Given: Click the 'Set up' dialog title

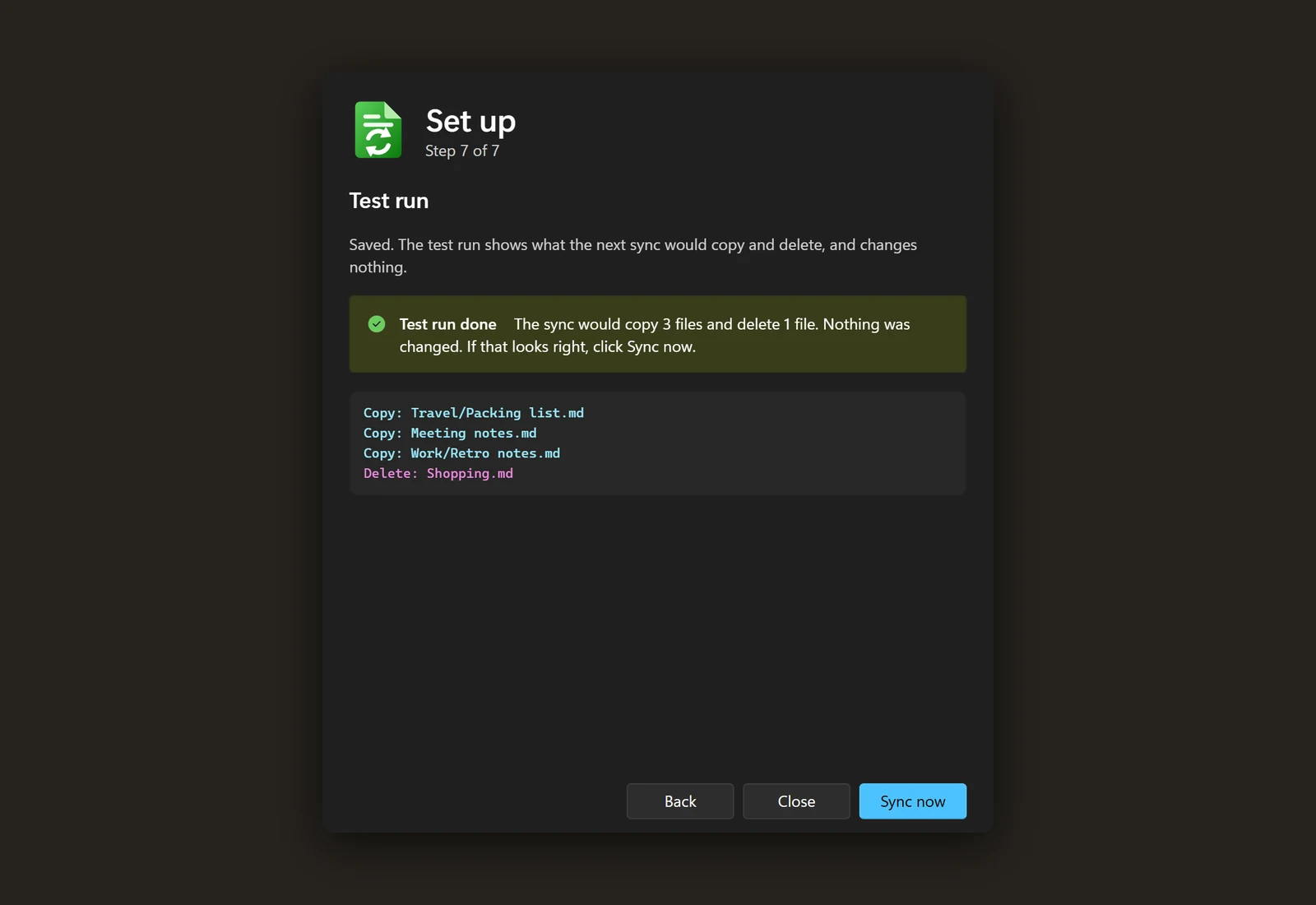Looking at the screenshot, I should point(470,122).
